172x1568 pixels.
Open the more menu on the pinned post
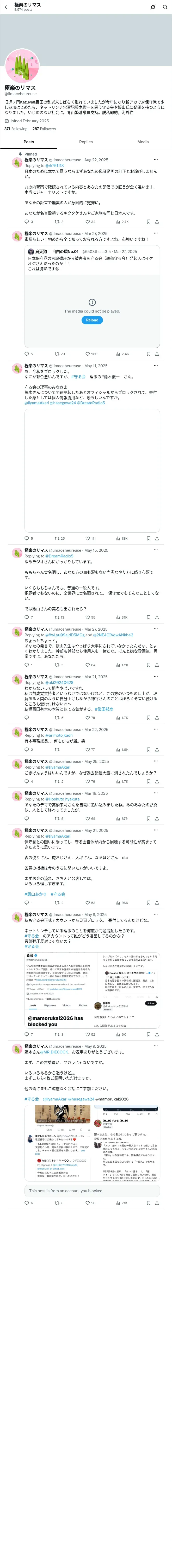156,159
